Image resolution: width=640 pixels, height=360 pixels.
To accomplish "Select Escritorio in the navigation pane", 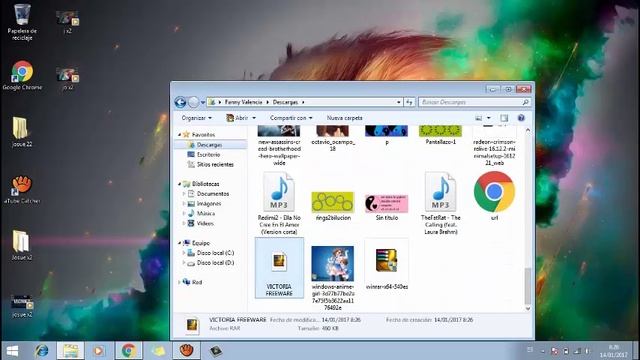I will point(209,155).
